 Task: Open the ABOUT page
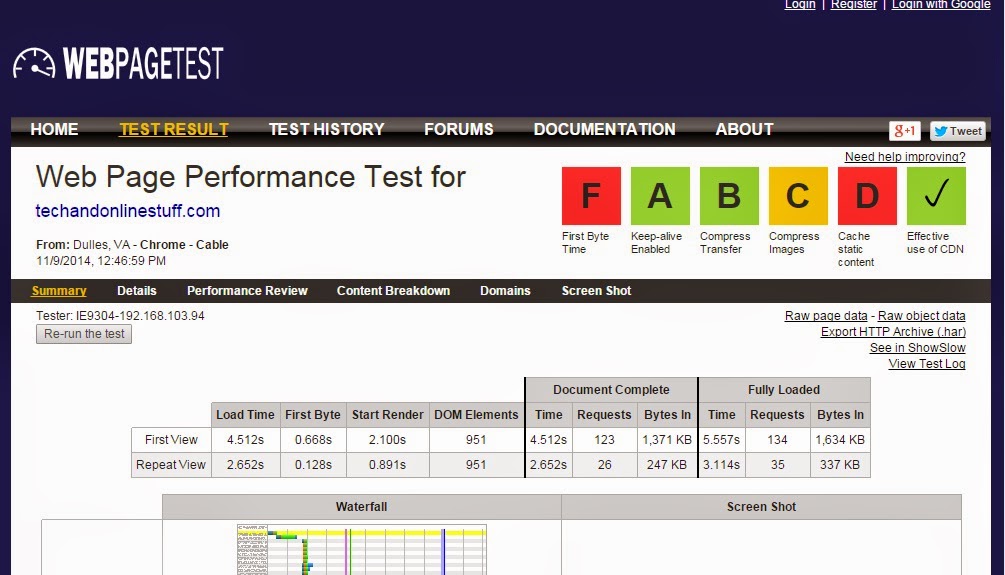click(x=744, y=129)
